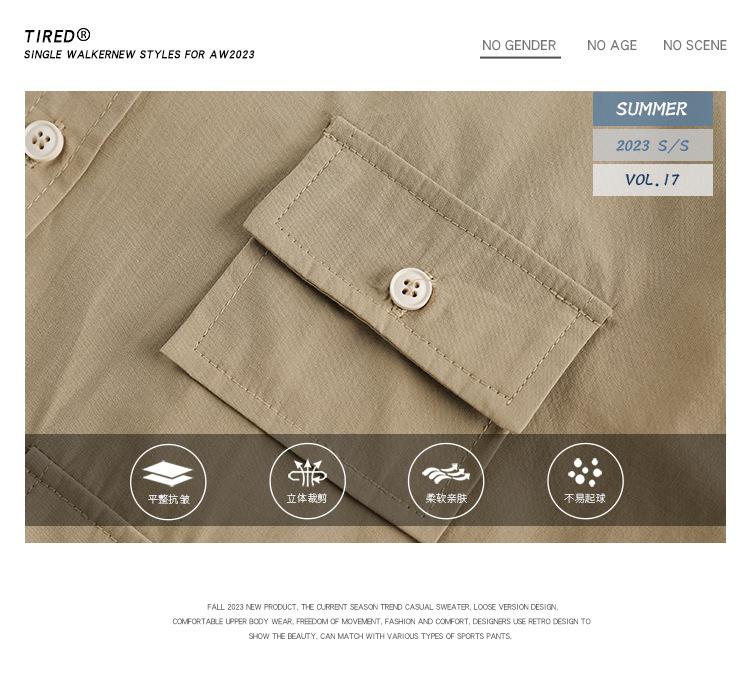The height and width of the screenshot is (677, 750).
Task: Click the 柔软亲肤 caption text
Action: coord(446,499)
